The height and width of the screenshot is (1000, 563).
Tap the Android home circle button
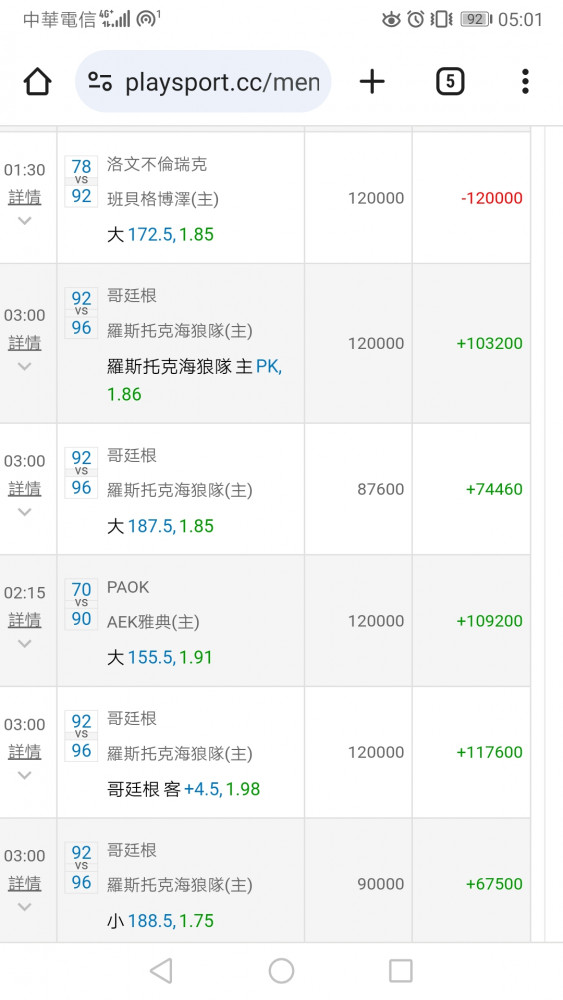coord(281,971)
